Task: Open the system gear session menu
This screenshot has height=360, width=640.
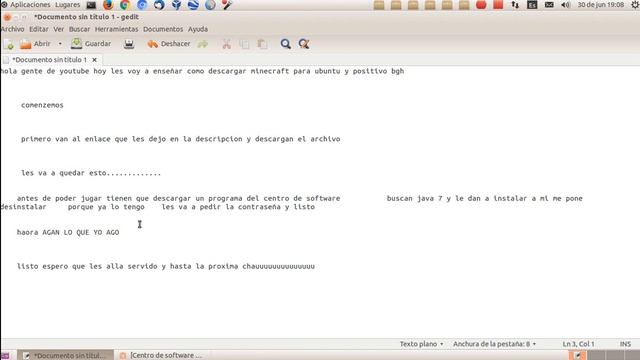Action: click(635, 5)
